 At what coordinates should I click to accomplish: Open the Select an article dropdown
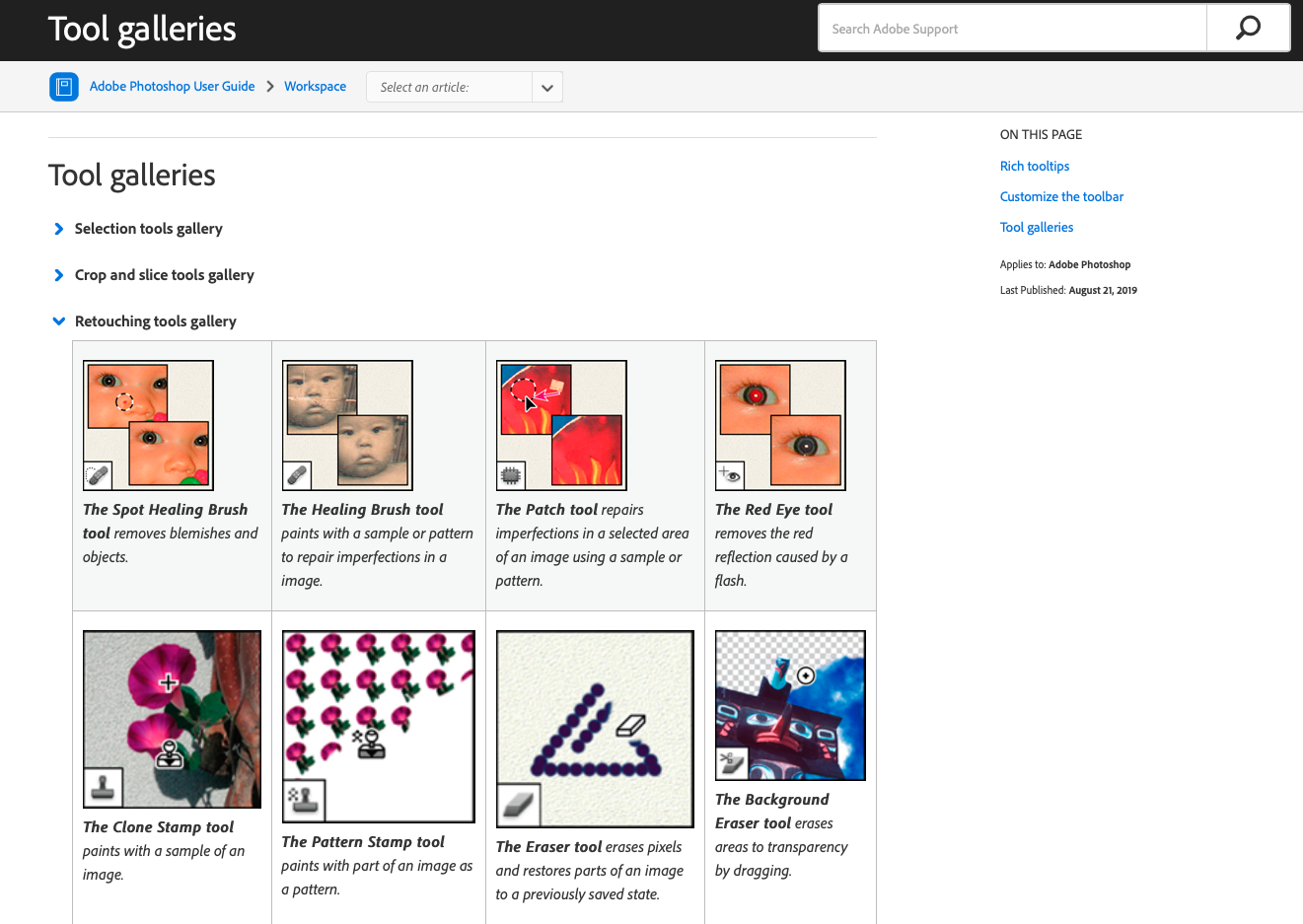[x=464, y=87]
